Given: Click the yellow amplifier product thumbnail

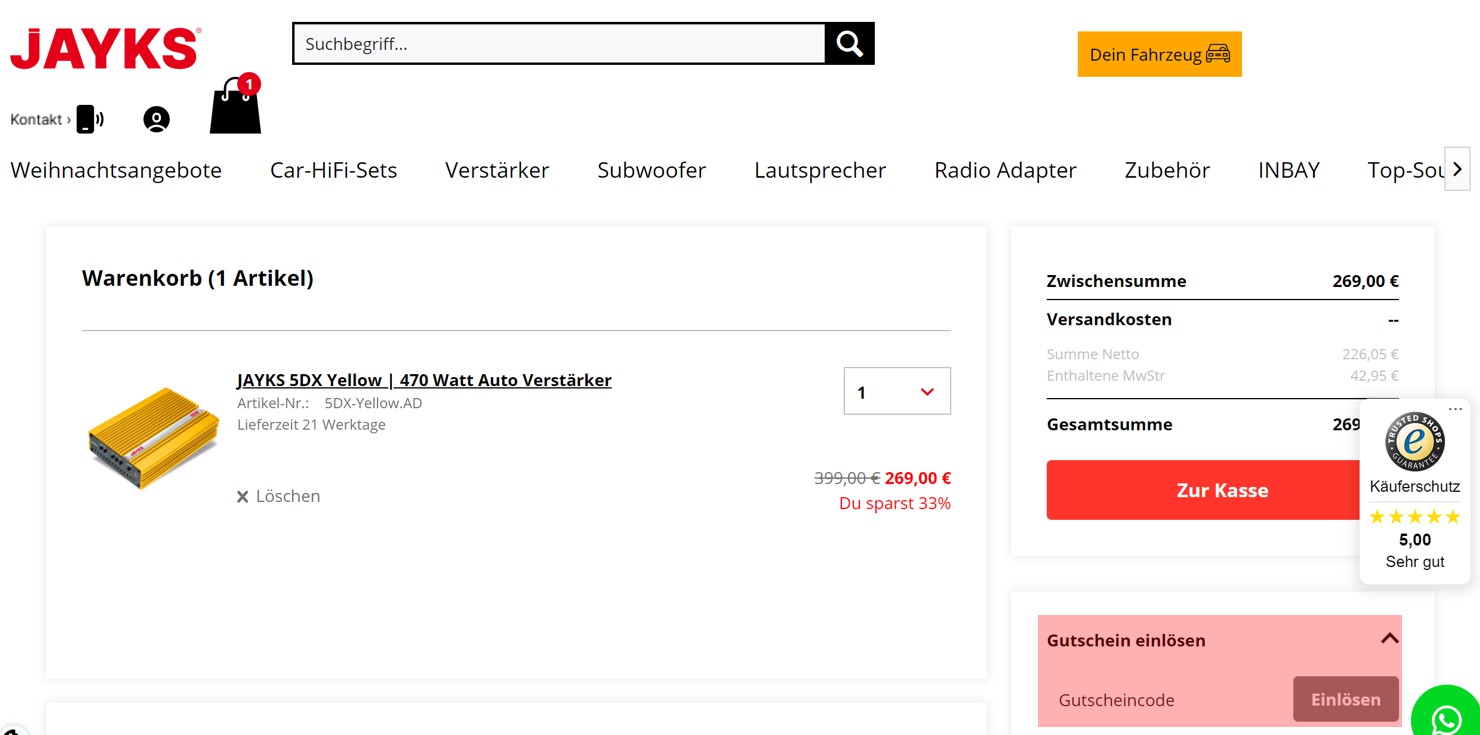Looking at the screenshot, I should [x=154, y=438].
